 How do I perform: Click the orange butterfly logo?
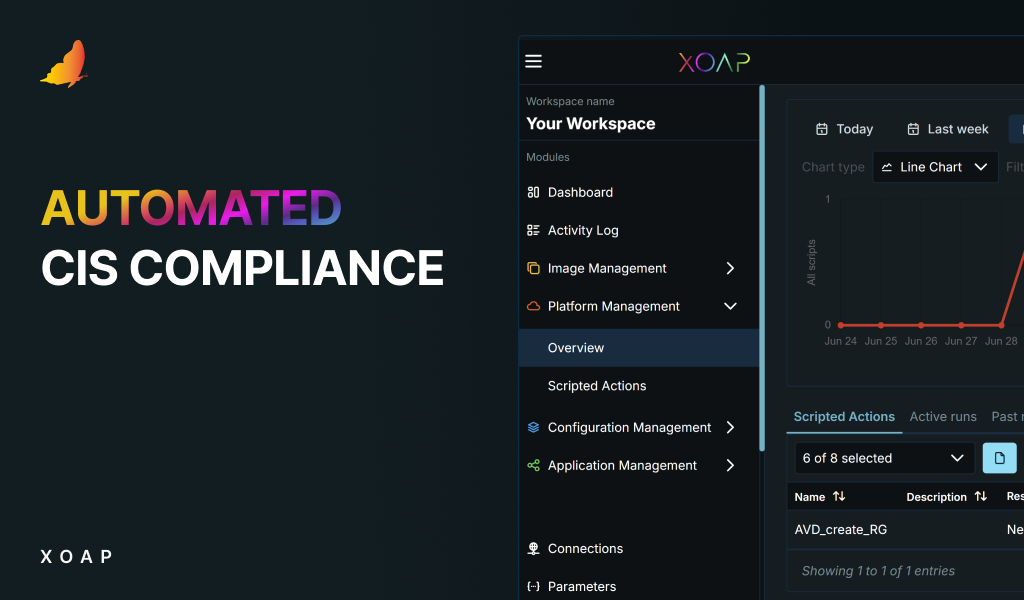64,64
